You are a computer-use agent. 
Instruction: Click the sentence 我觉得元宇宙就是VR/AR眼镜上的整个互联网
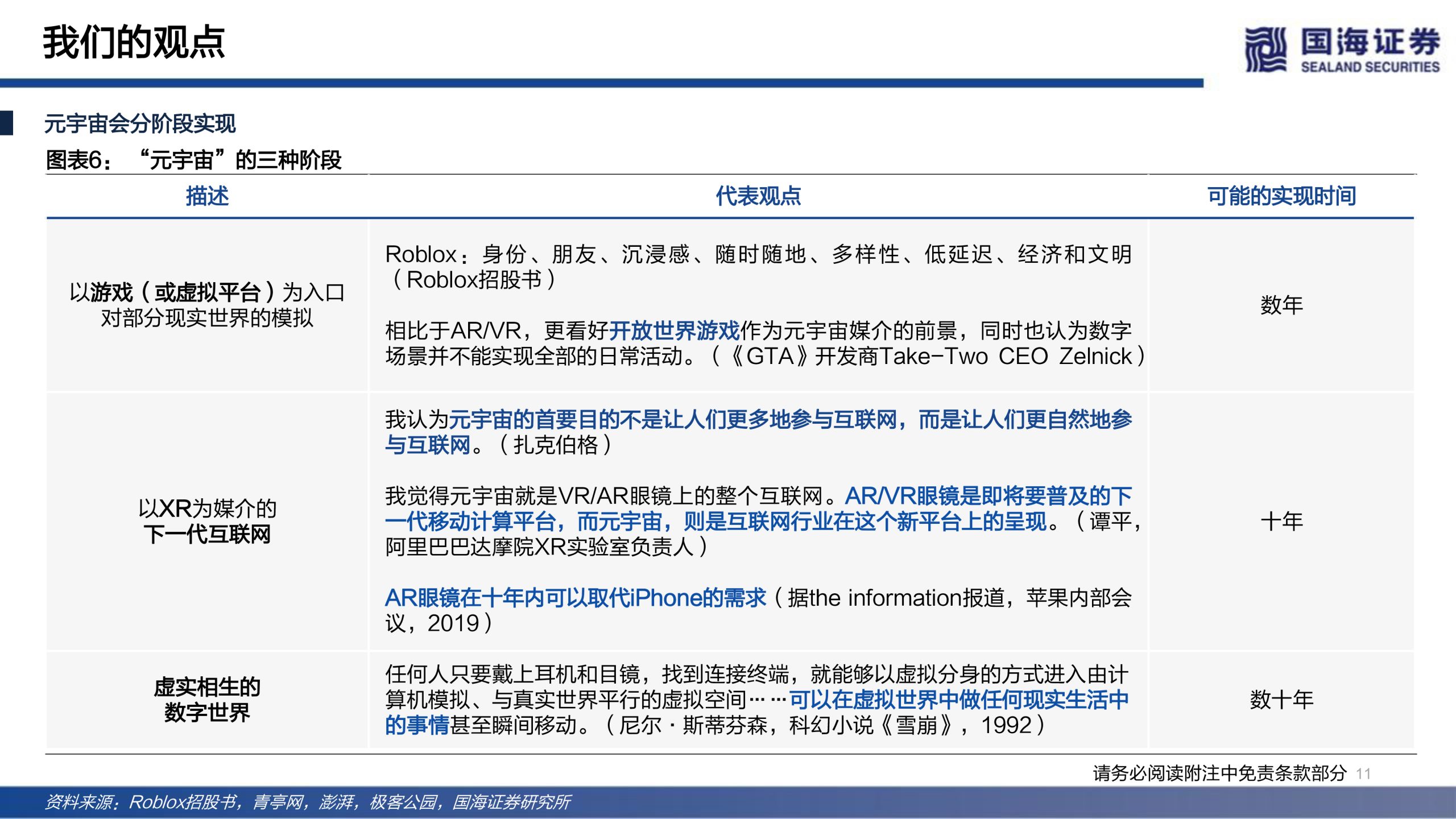coord(603,496)
